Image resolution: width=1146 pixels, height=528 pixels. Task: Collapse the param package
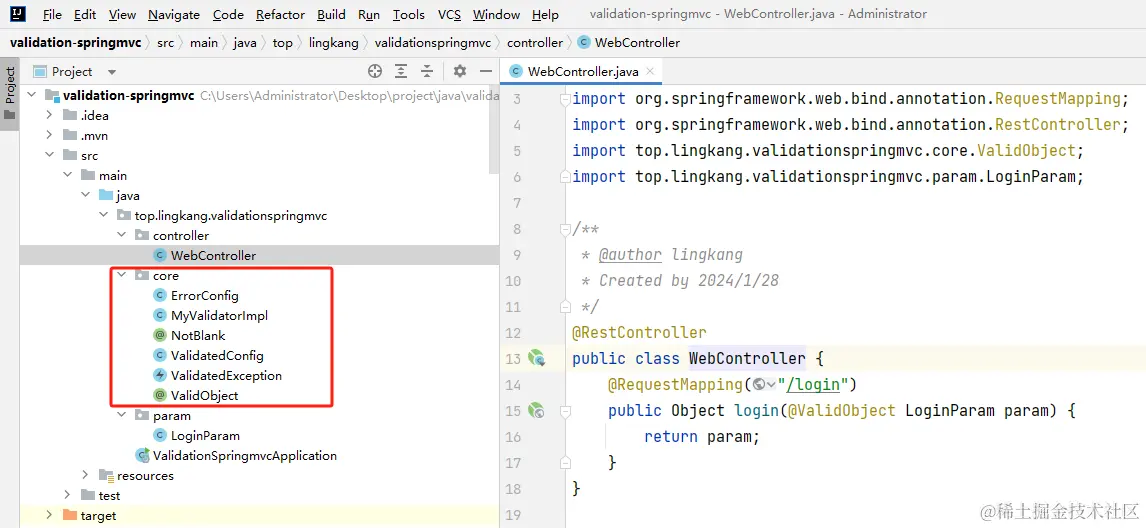point(121,415)
